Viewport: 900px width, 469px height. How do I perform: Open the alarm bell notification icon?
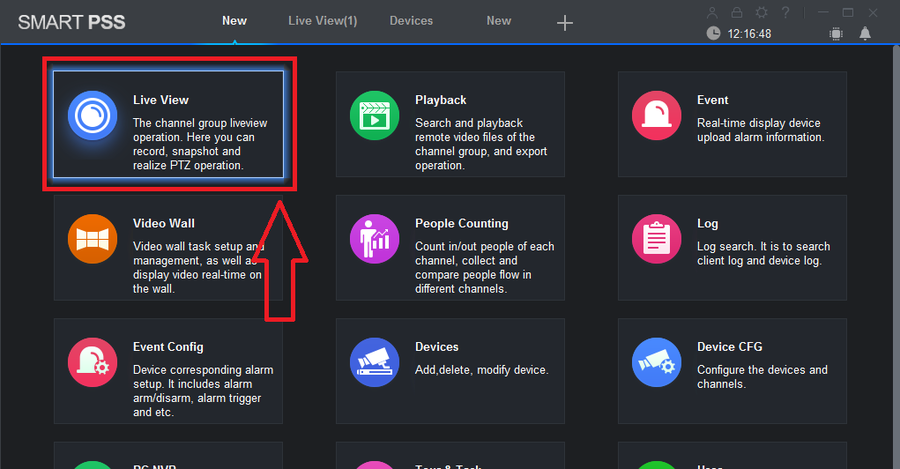(x=865, y=34)
